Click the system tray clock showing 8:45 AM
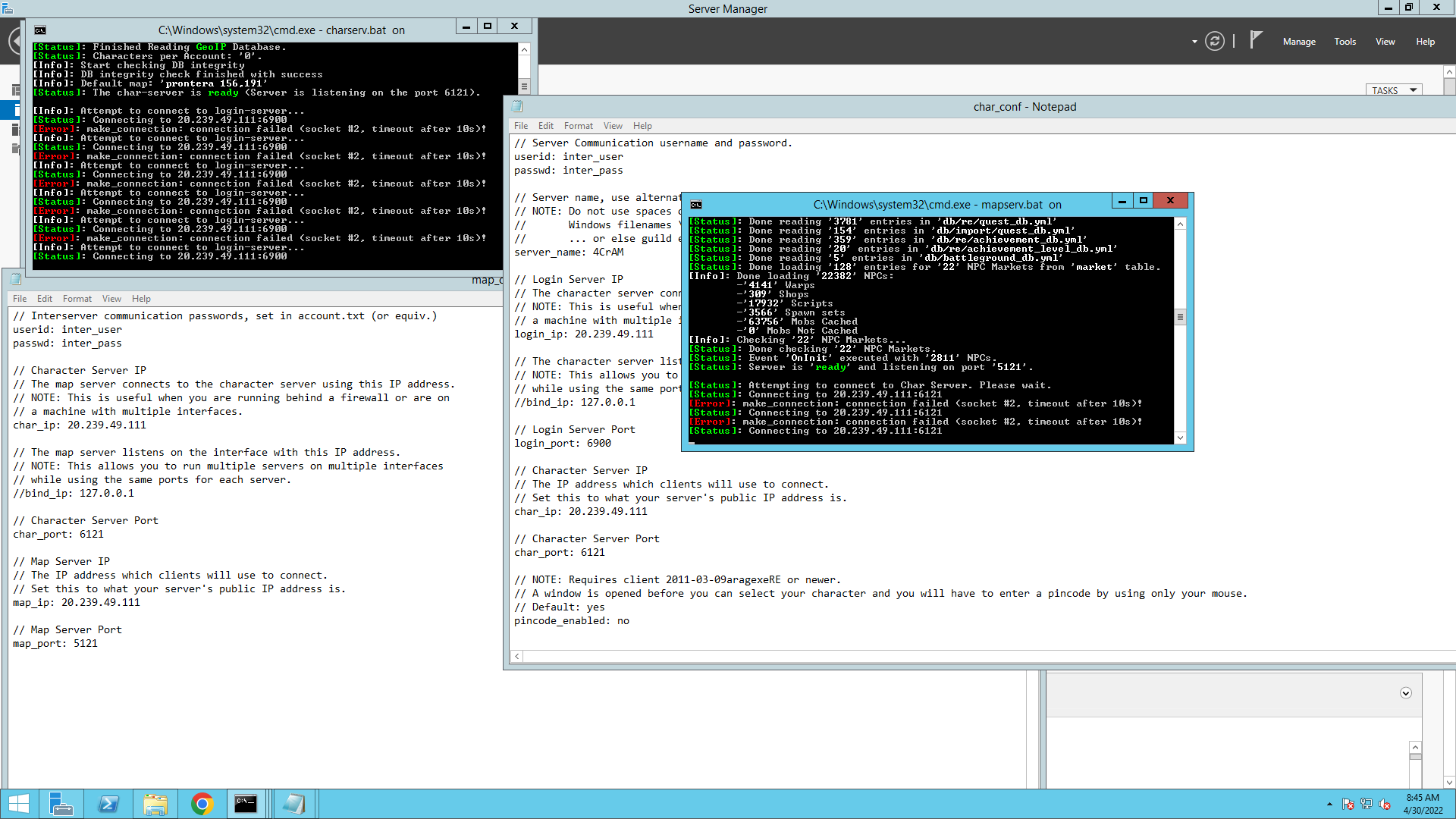 1422,804
